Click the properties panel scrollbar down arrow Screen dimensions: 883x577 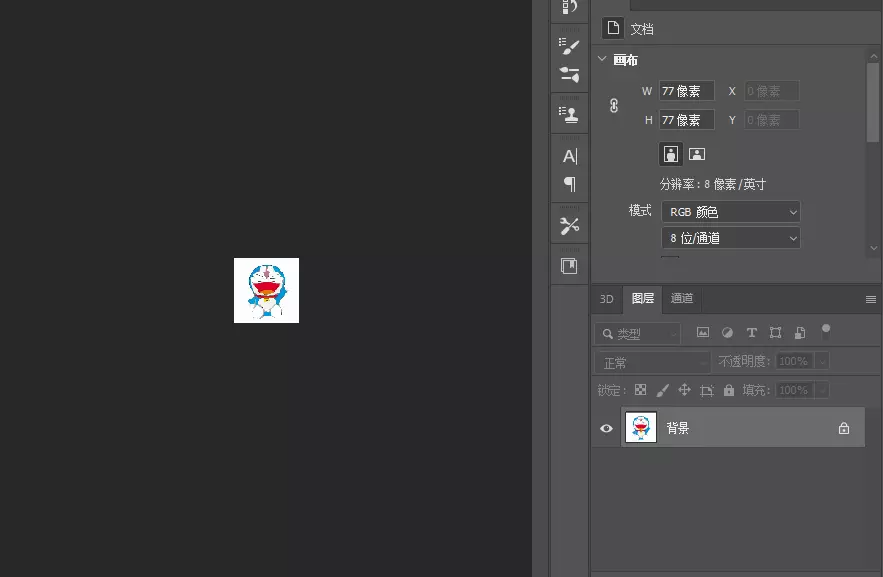873,248
